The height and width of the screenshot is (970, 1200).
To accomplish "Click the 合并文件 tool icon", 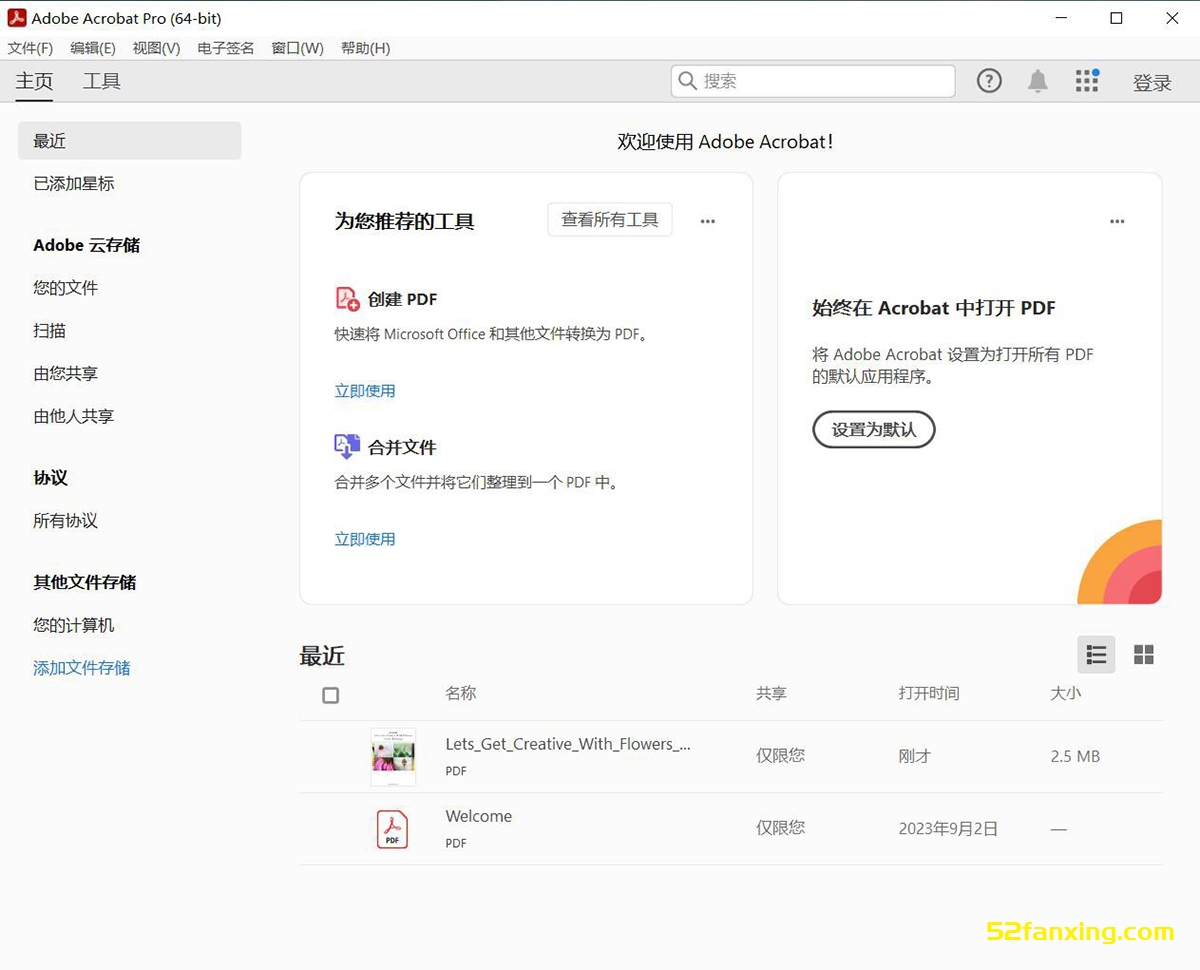I will pos(347,447).
